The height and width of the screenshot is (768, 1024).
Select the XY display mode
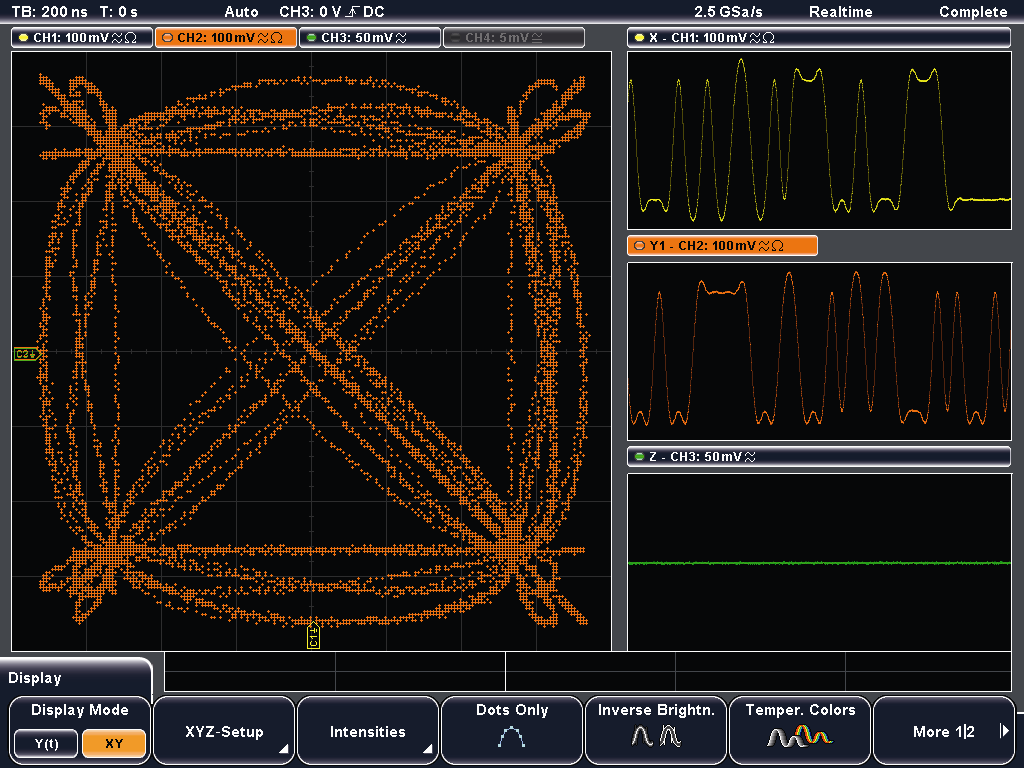click(x=114, y=744)
